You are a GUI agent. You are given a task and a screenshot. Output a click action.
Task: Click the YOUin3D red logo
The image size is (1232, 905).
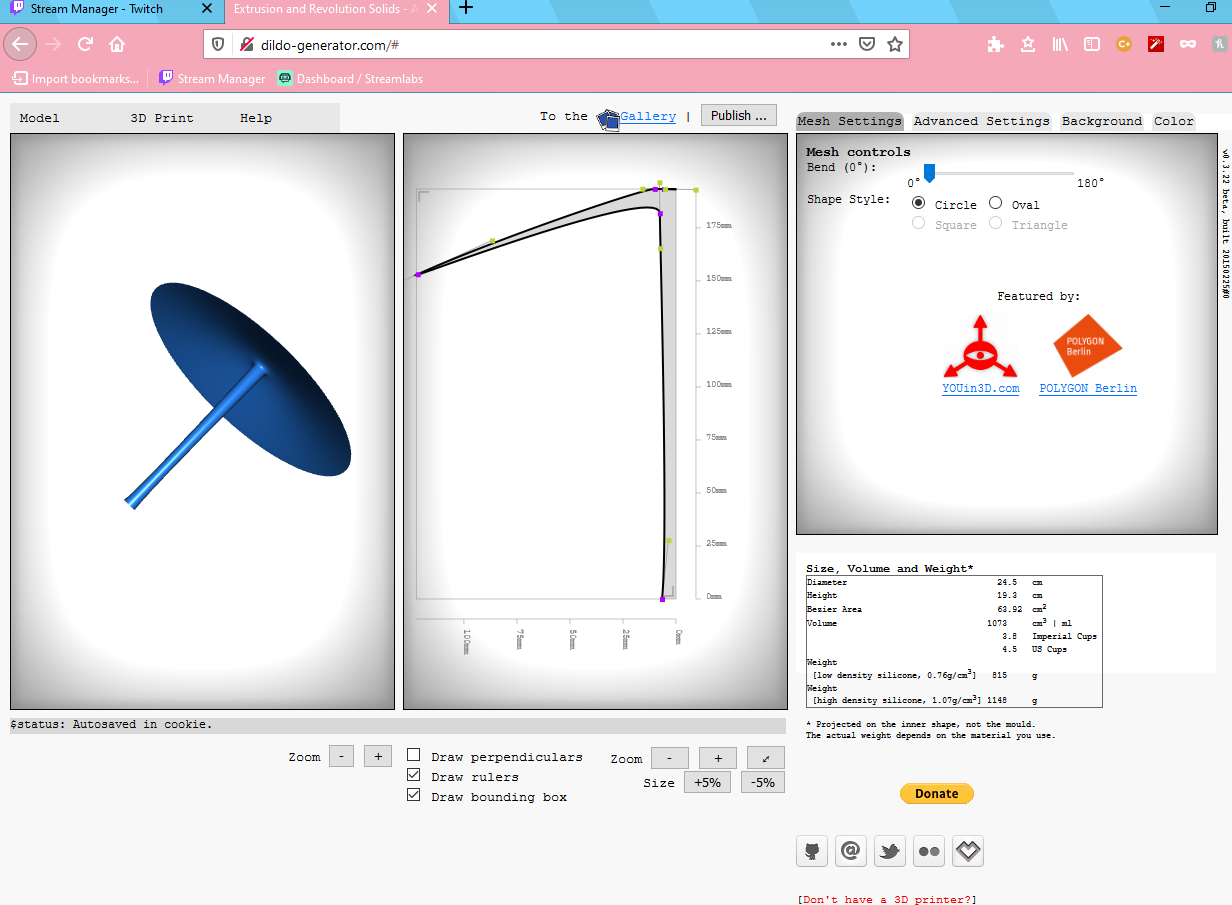(x=980, y=347)
